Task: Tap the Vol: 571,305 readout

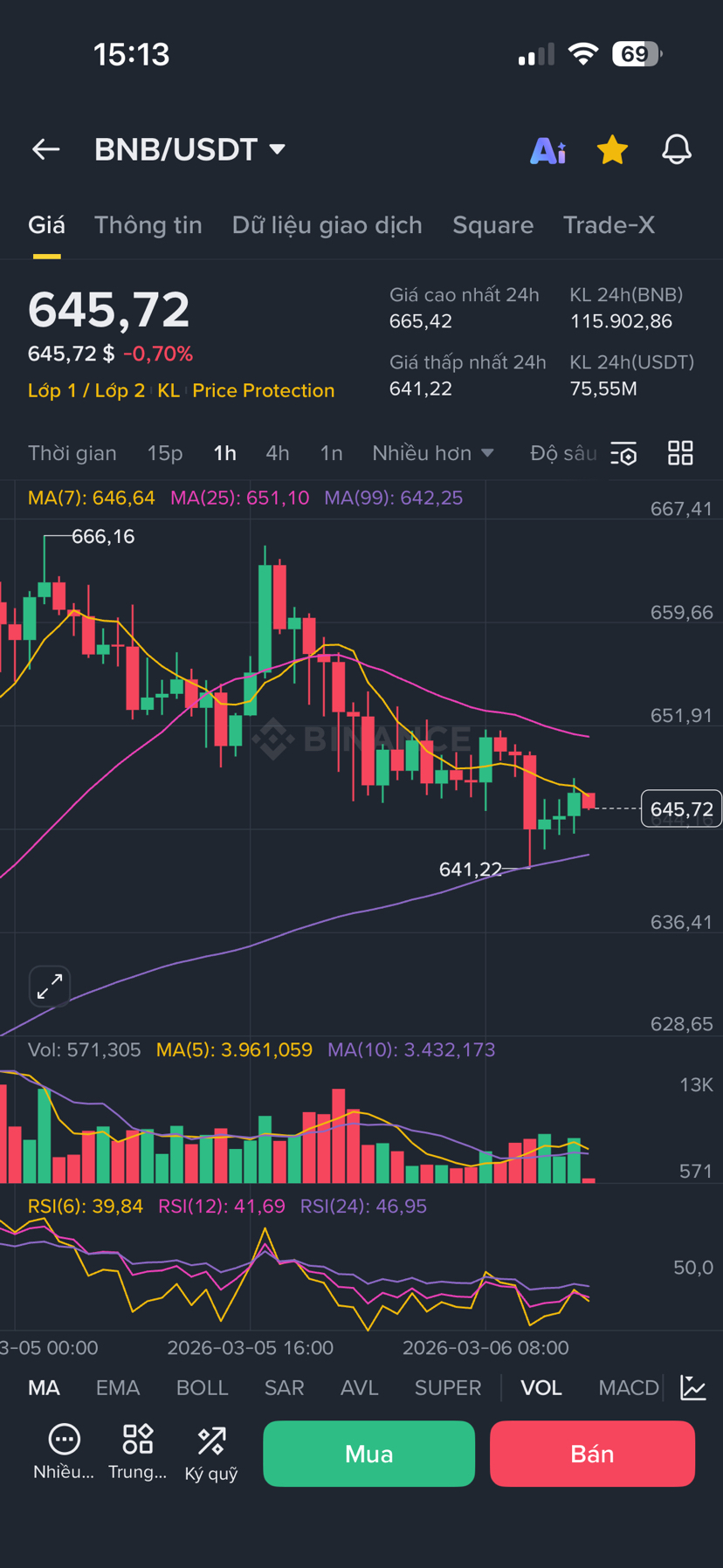Action: (x=85, y=1049)
